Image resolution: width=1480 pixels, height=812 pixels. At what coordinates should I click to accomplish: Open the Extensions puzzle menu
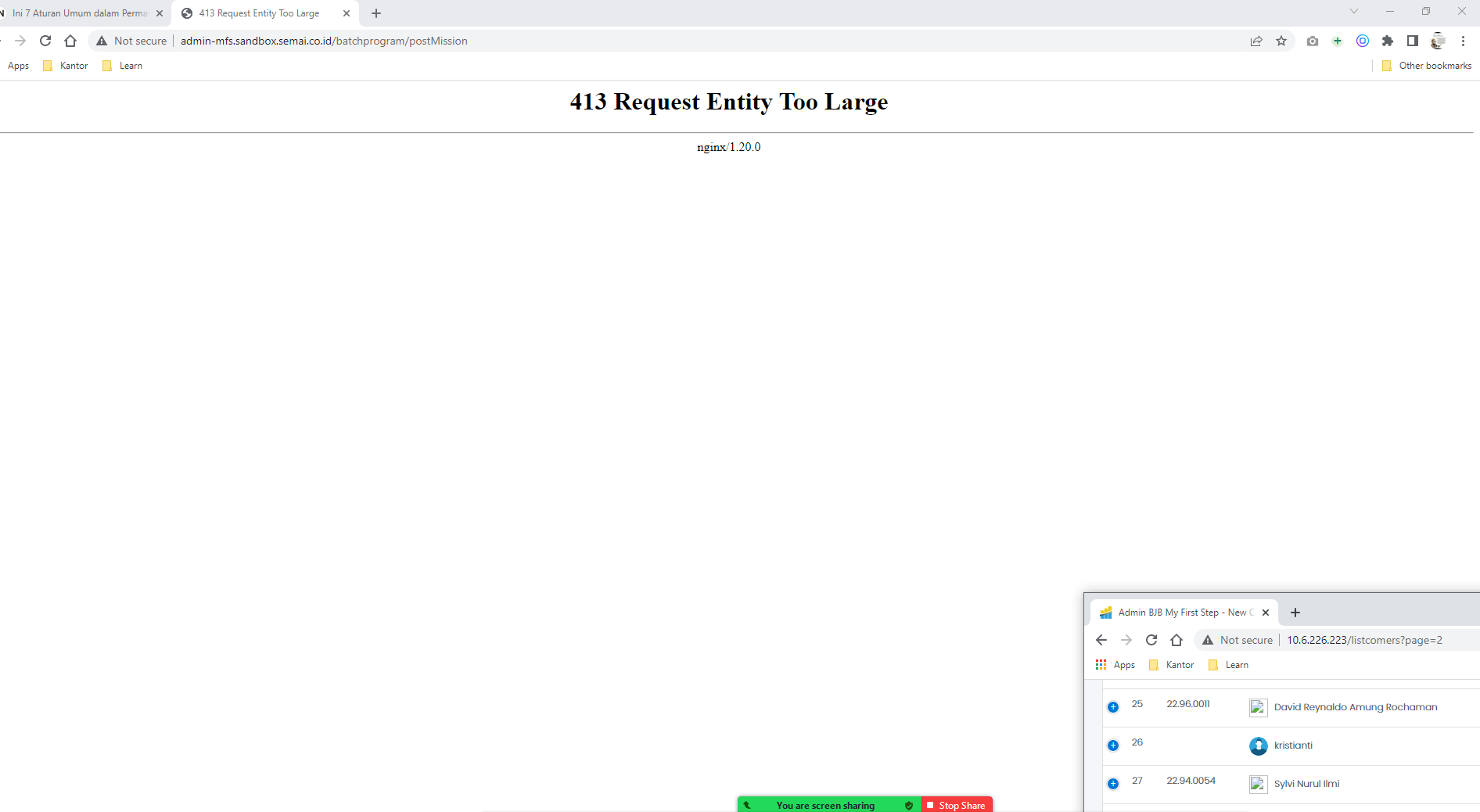click(1388, 41)
